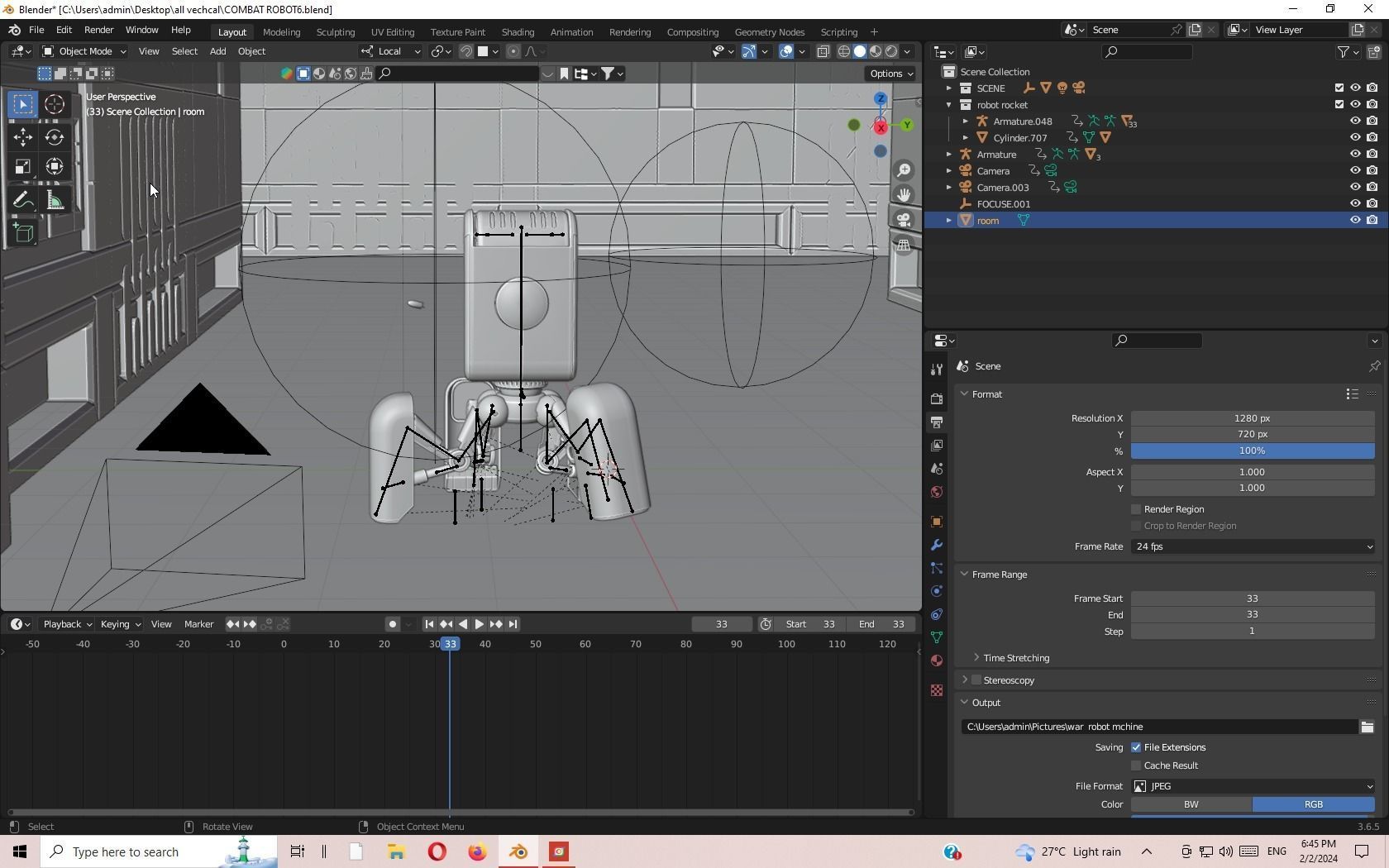Collapse the Format panel
The width and height of the screenshot is (1389, 868).
tap(964, 394)
